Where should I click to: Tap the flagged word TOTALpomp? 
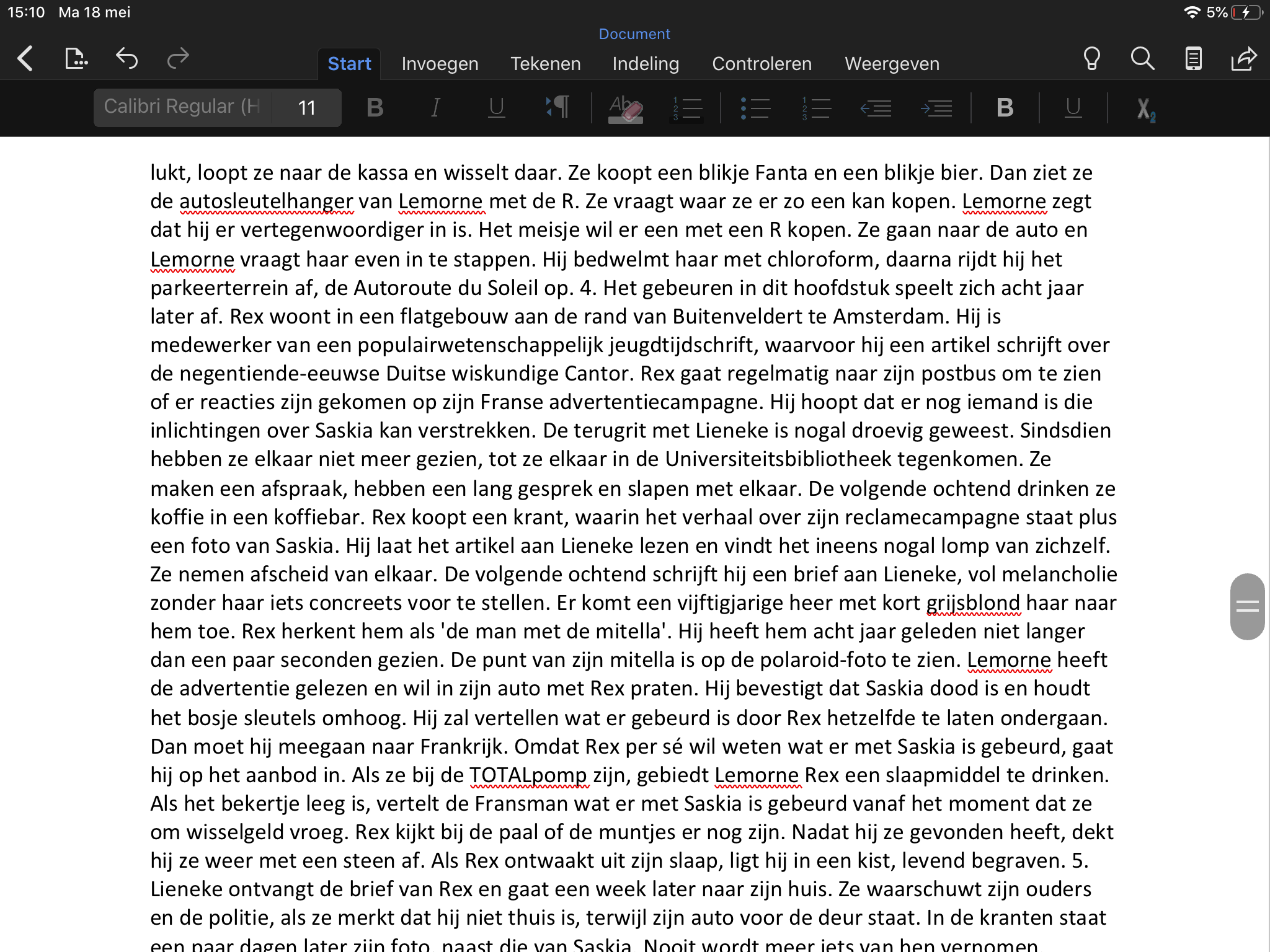click(x=528, y=775)
